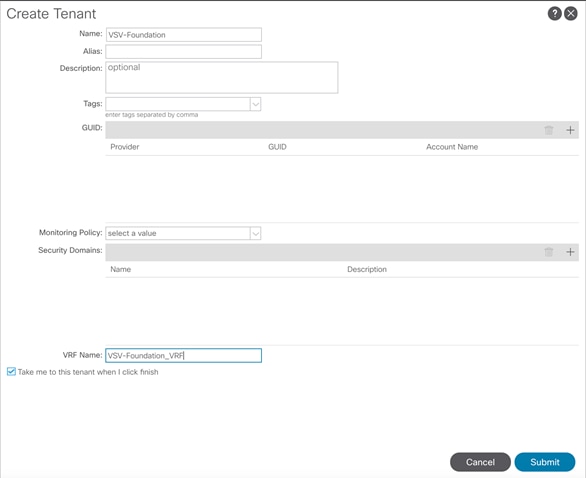Sort by Provider column header
The height and width of the screenshot is (478, 586).
coord(124,147)
